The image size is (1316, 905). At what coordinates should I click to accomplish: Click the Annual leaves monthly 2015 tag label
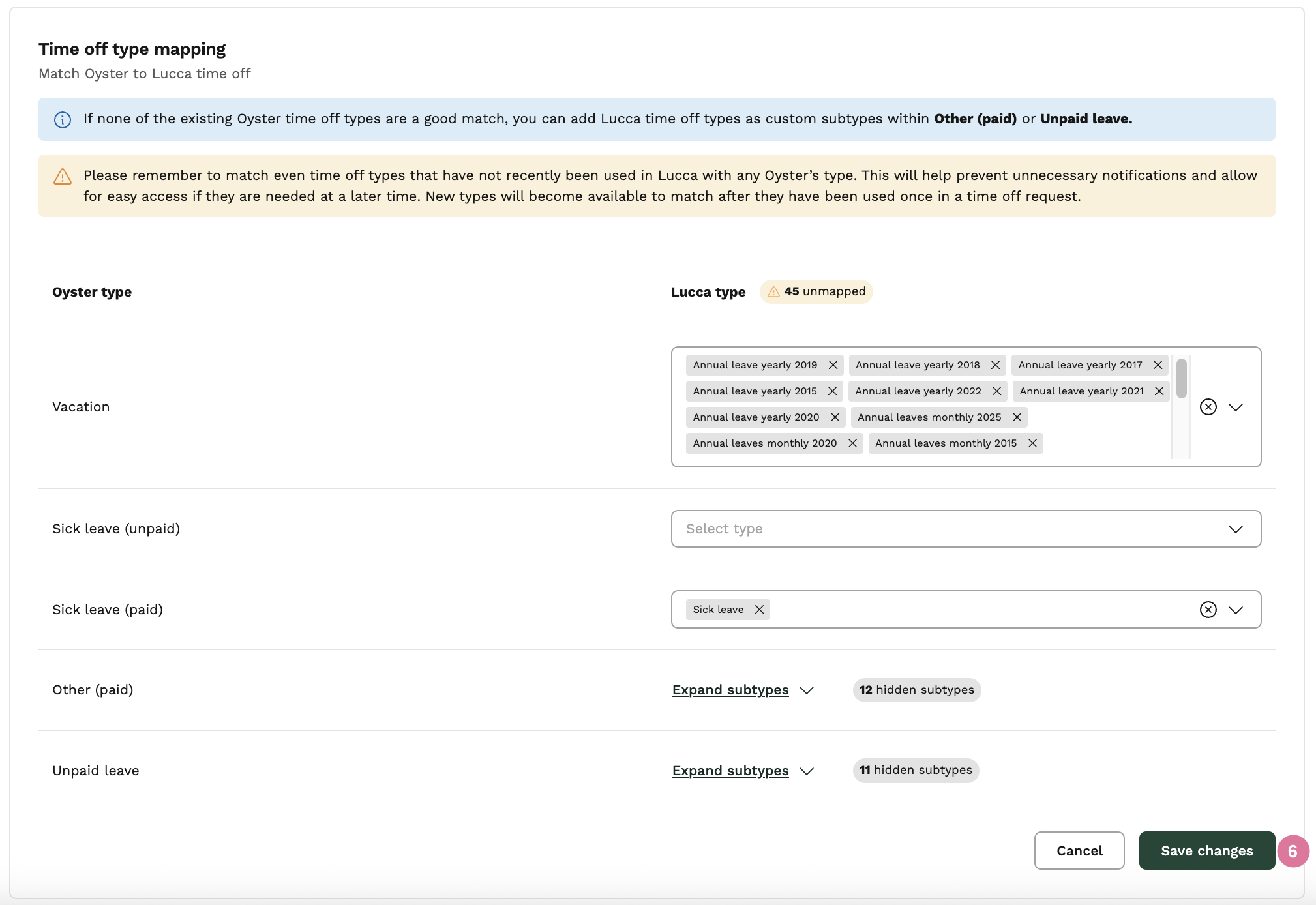coord(946,443)
